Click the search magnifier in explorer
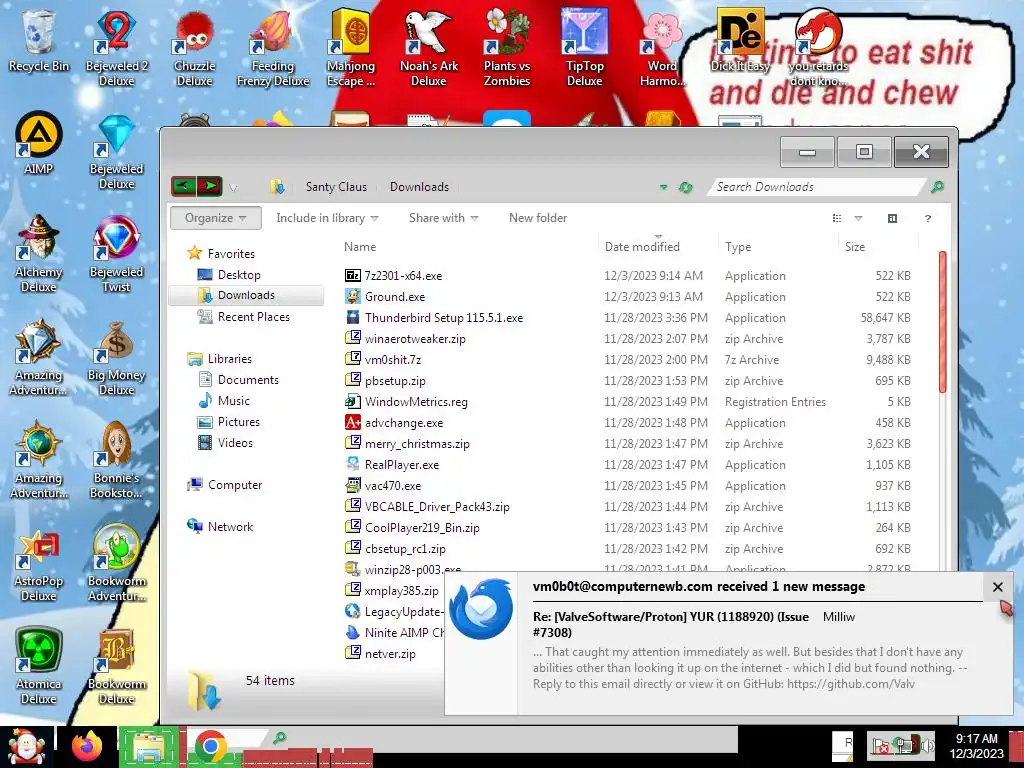 click(x=937, y=187)
